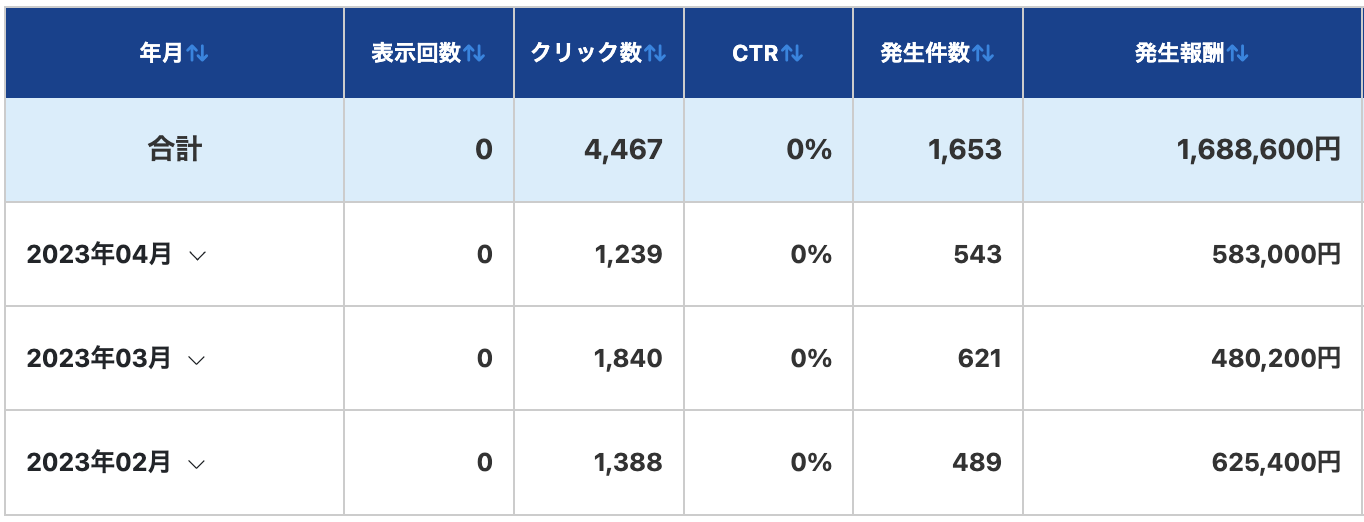
Task: Sort by CTR arrows icon
Action: tap(792, 54)
